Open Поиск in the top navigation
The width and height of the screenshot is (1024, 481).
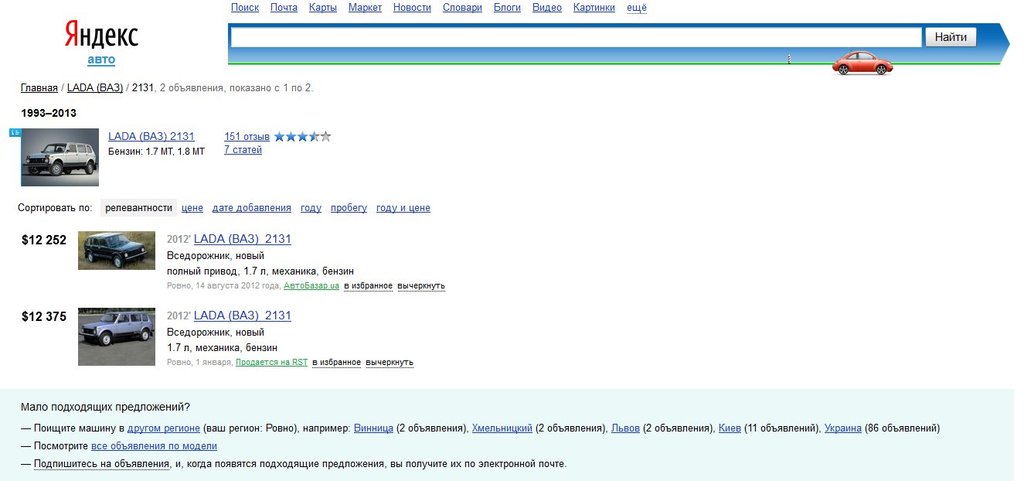pos(245,8)
